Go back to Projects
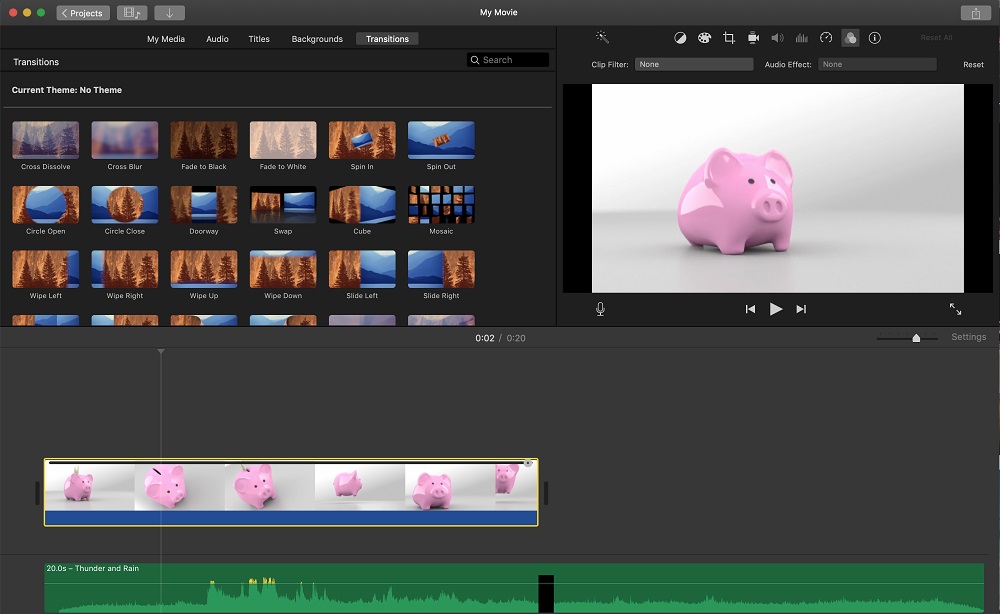Screen dimensions: 1000x614 82,12
